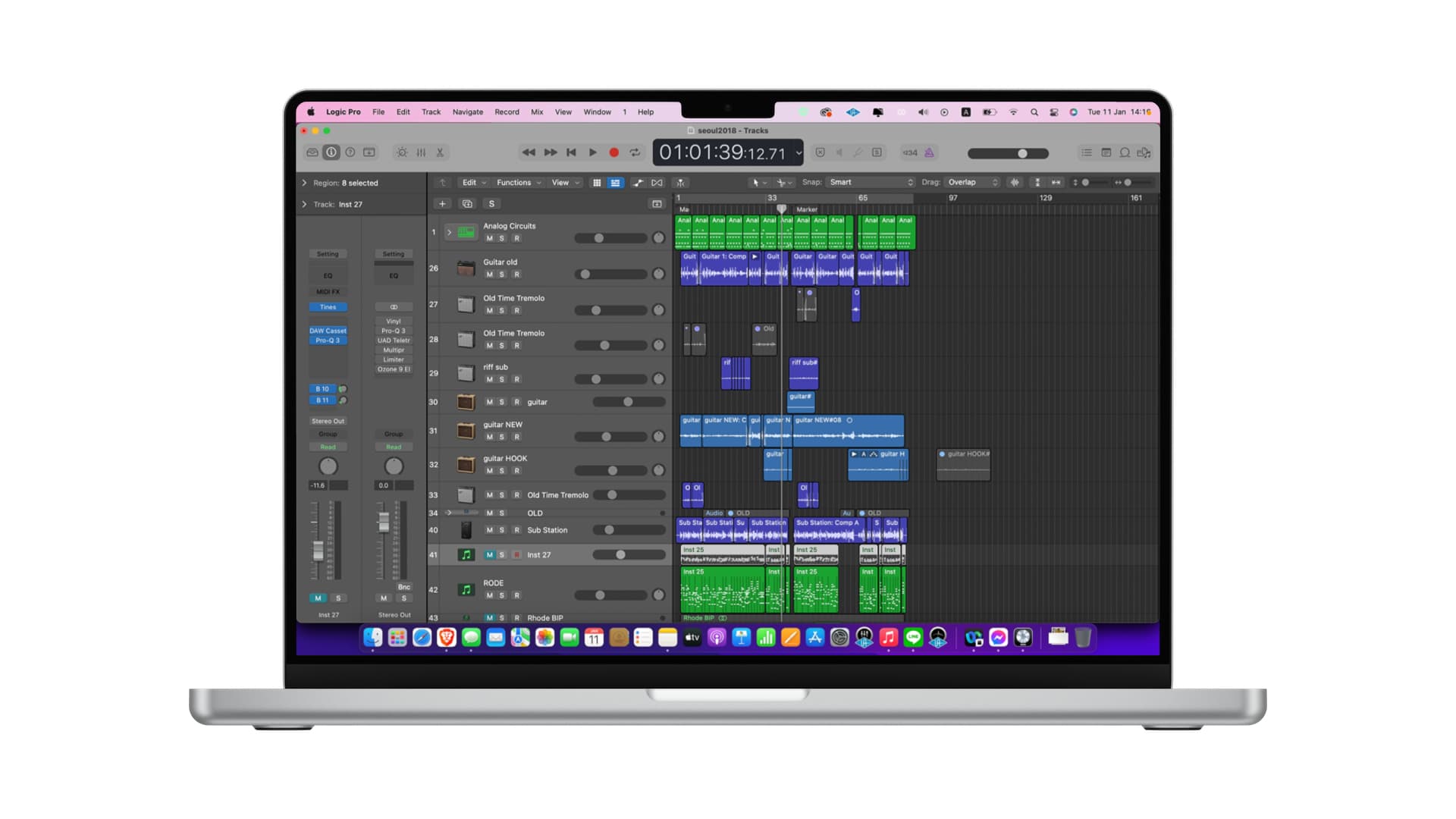Toggle the Mixer button in control bar
The width and height of the screenshot is (1456, 819).
421,152
